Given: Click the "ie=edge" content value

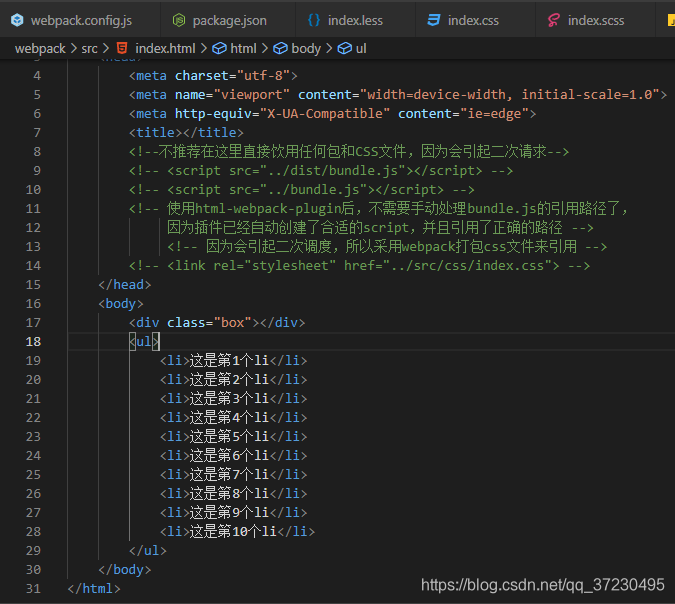Looking at the screenshot, I should [494, 114].
